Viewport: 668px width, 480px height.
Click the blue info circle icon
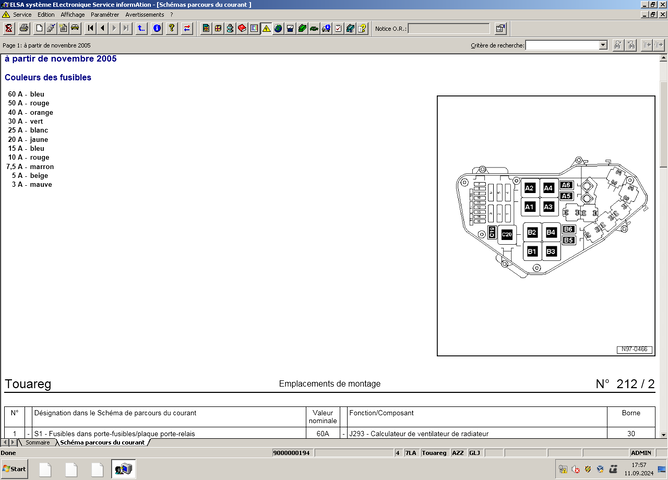[x=157, y=29]
